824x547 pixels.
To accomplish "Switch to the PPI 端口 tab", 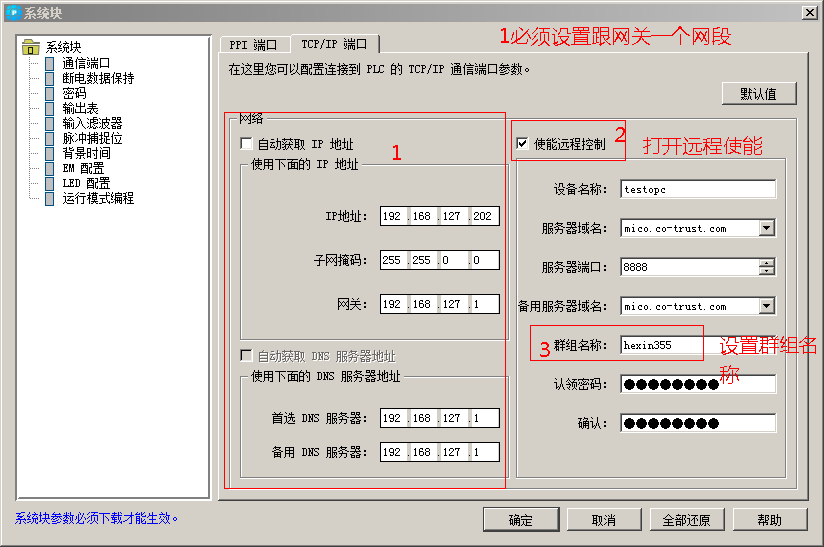I will tap(253, 45).
